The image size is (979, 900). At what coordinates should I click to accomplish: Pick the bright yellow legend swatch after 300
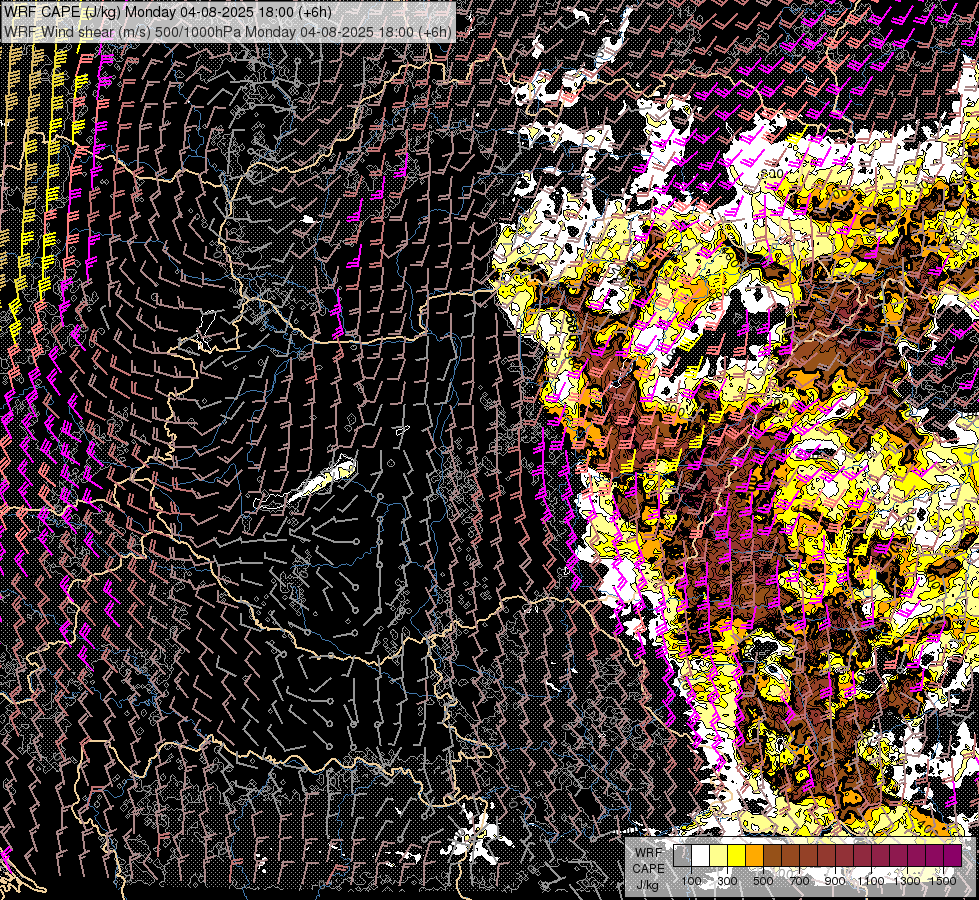click(x=737, y=855)
